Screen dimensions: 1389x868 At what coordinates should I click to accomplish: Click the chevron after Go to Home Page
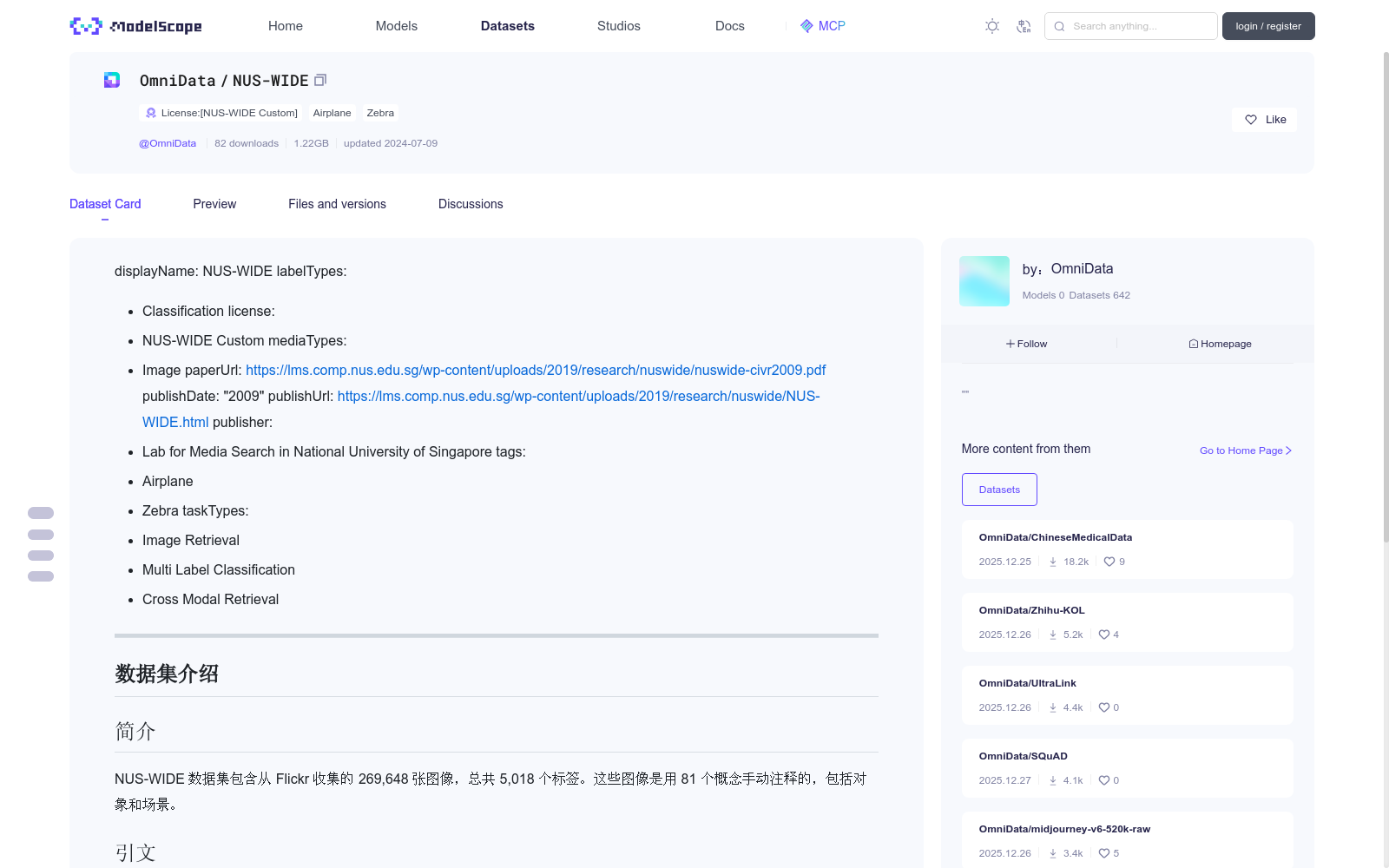1288,450
